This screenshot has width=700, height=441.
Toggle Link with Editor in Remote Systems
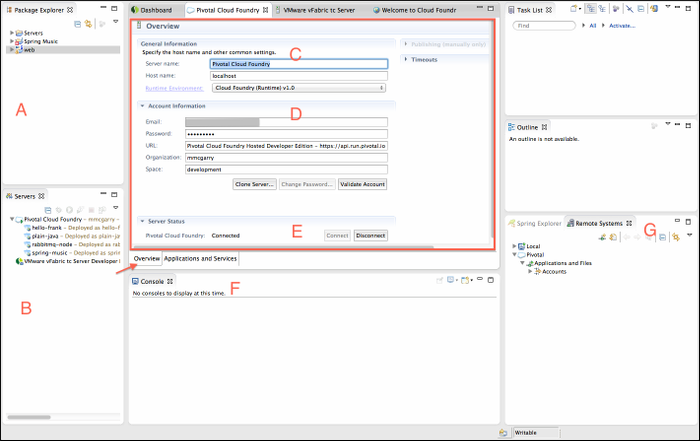click(676, 237)
